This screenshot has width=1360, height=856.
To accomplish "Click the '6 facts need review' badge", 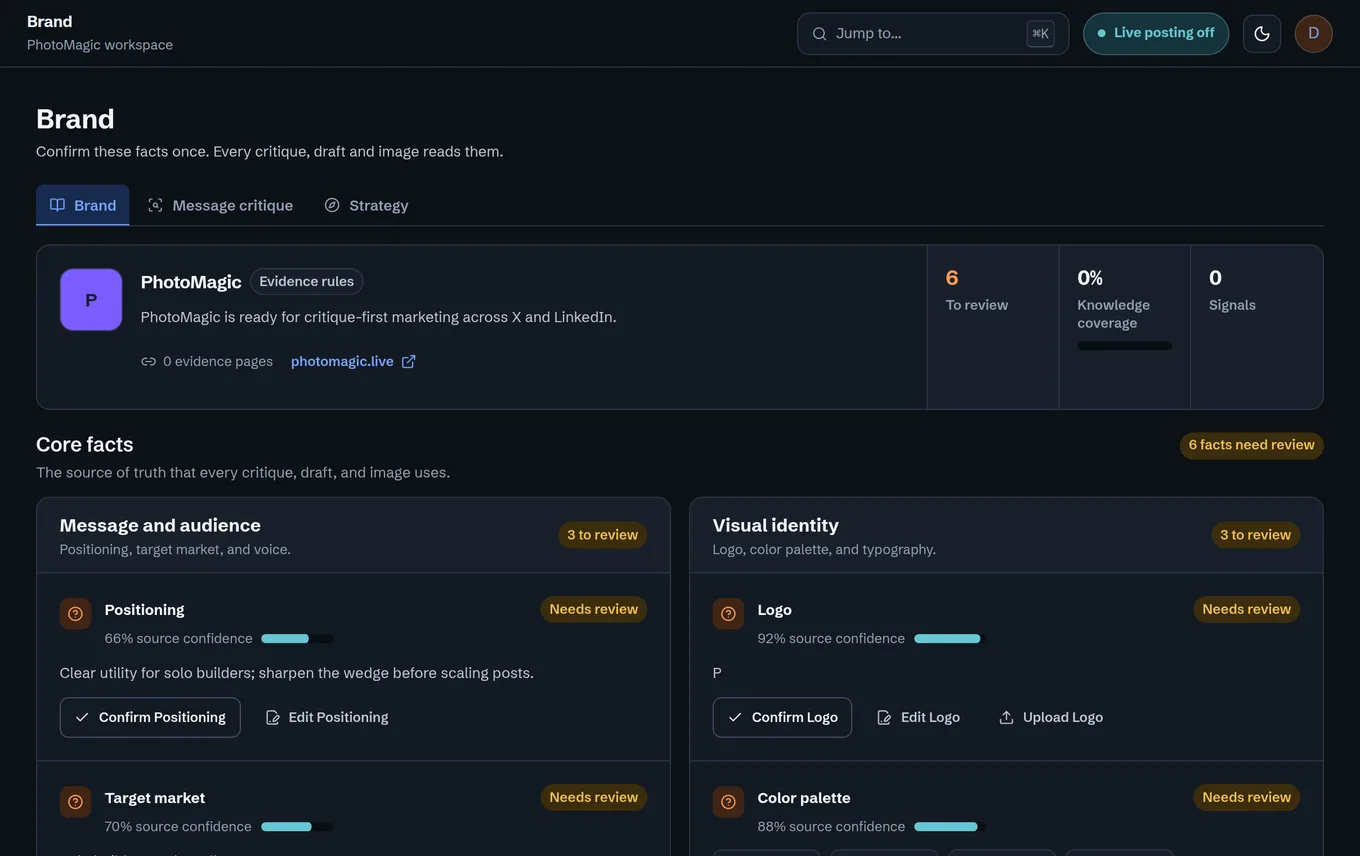I will point(1251,445).
